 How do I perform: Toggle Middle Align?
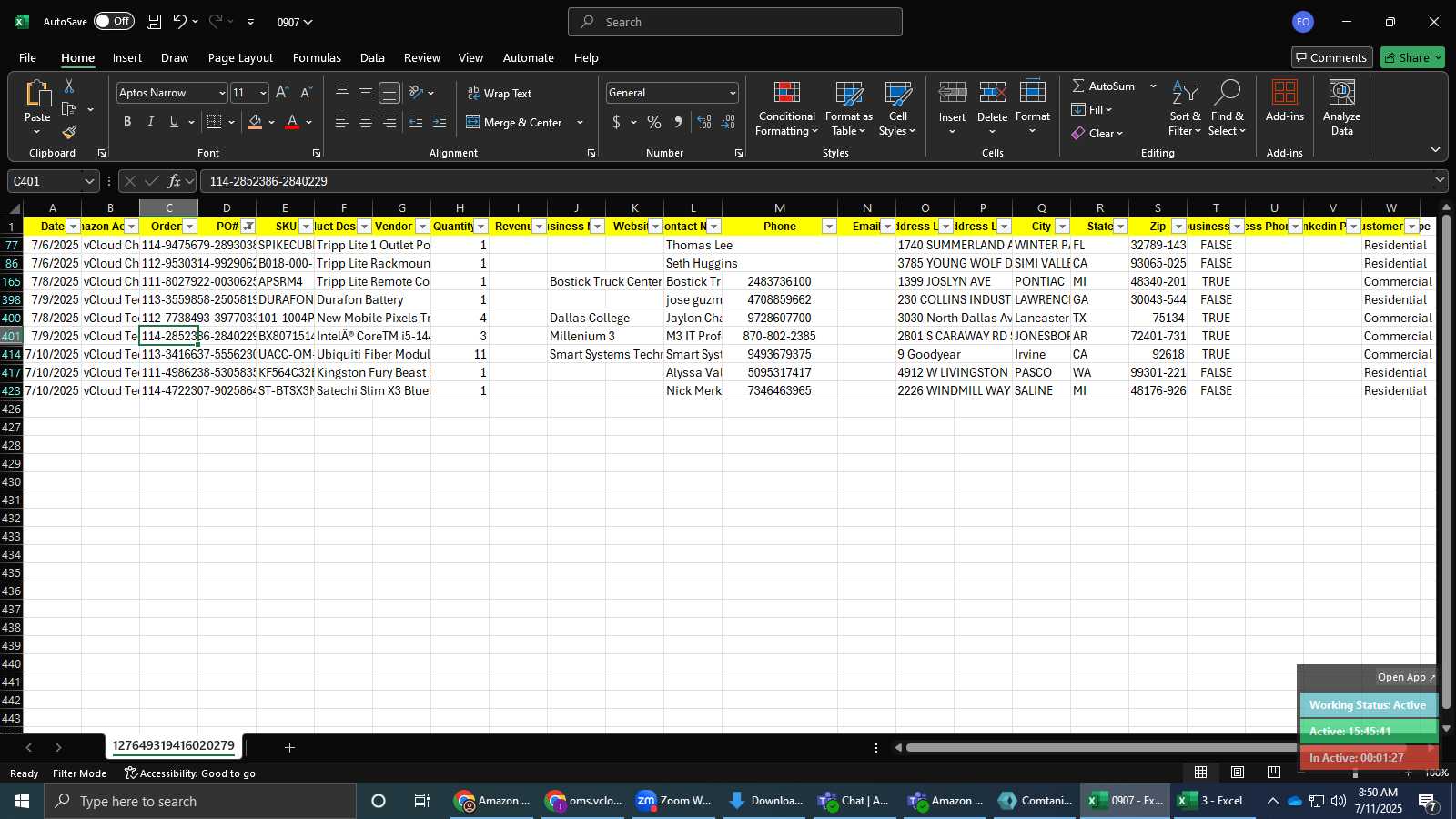click(x=366, y=93)
